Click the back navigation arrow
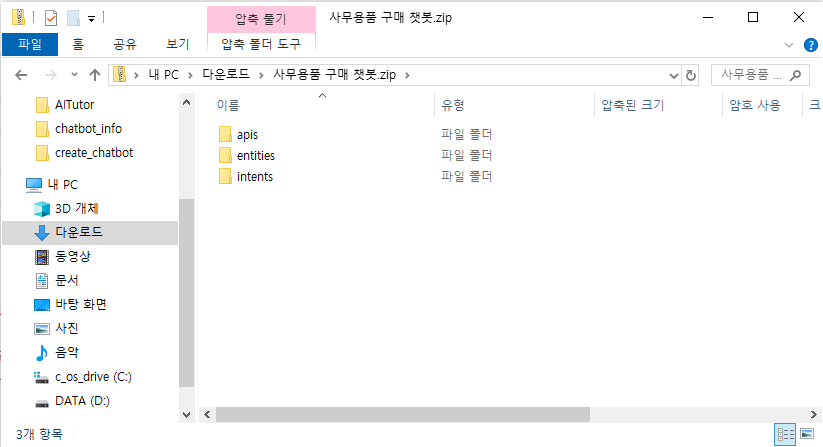The image size is (823, 447). pos(20,75)
